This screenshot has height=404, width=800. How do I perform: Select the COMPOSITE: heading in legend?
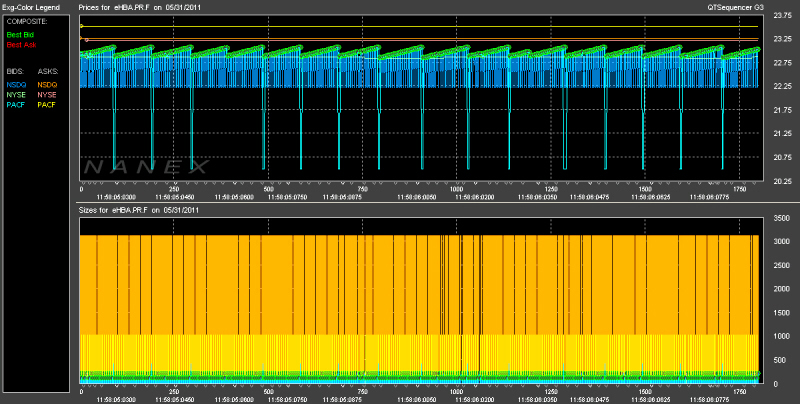(27, 22)
